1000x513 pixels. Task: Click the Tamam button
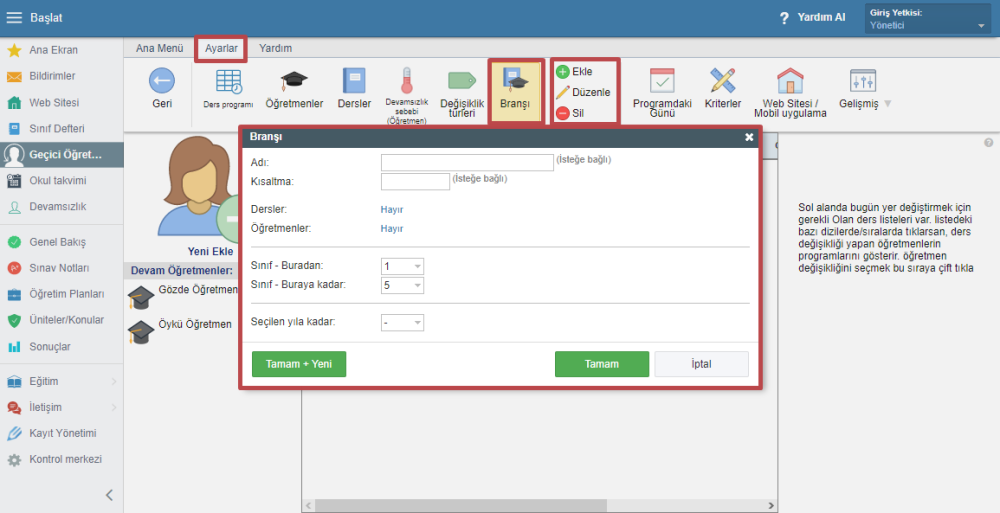pyautogui.click(x=602, y=364)
